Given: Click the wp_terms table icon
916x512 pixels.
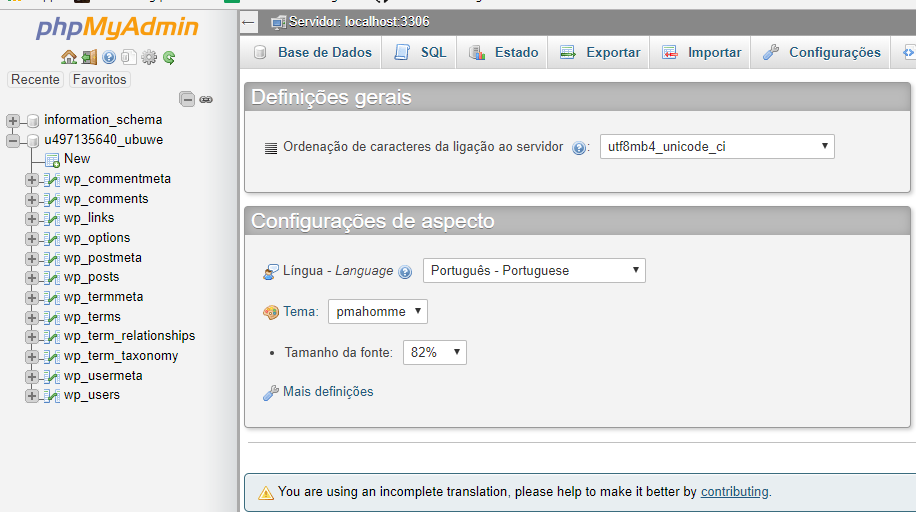Looking at the screenshot, I should pyautogui.click(x=52, y=318).
